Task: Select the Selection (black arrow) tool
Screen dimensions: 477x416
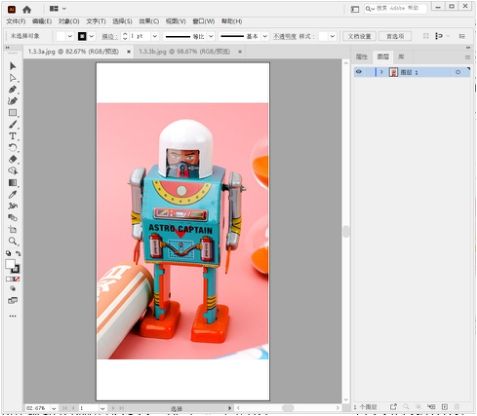Action: (13, 66)
